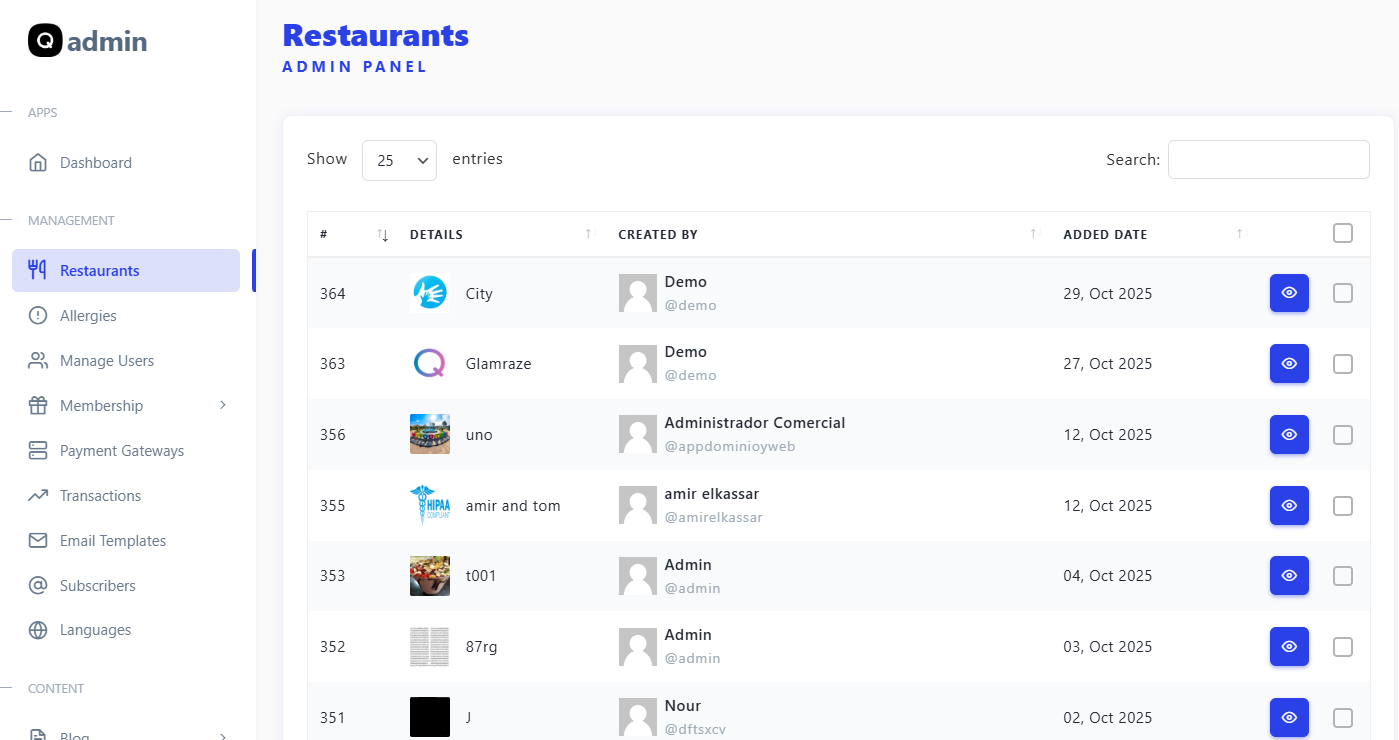1399x740 pixels.
Task: Click the t001 restaurant thumbnail image
Action: (x=430, y=576)
